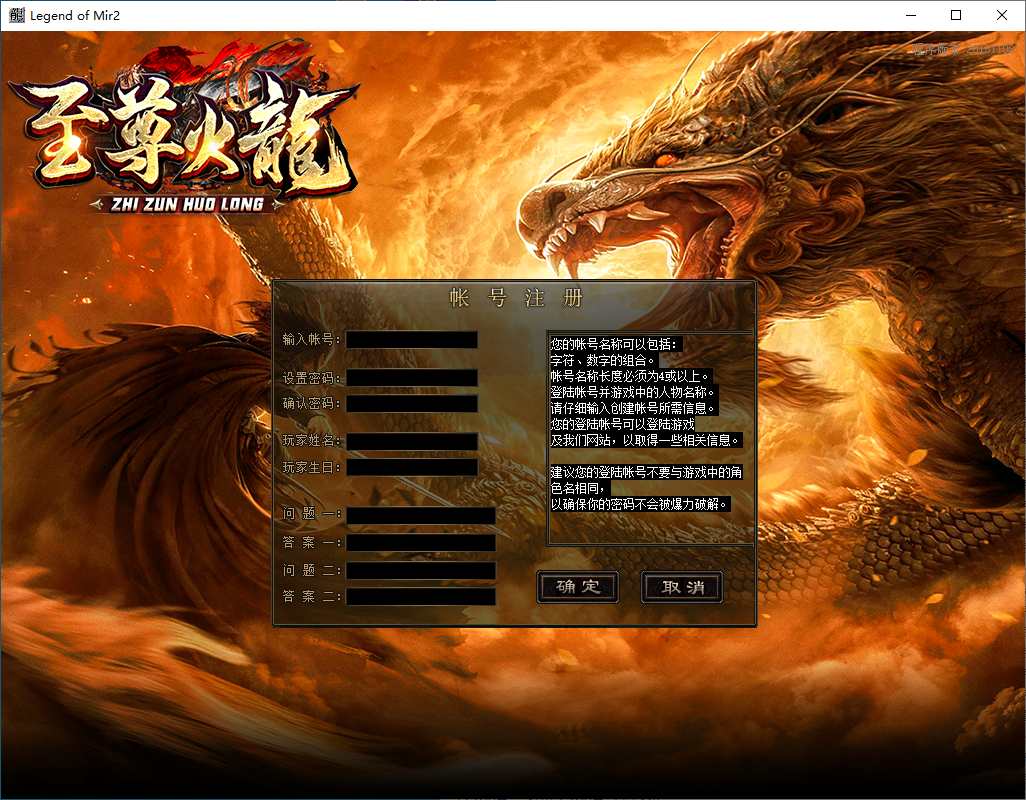Focus the 答案一 answer one field
1026x800 pixels.
(x=421, y=542)
